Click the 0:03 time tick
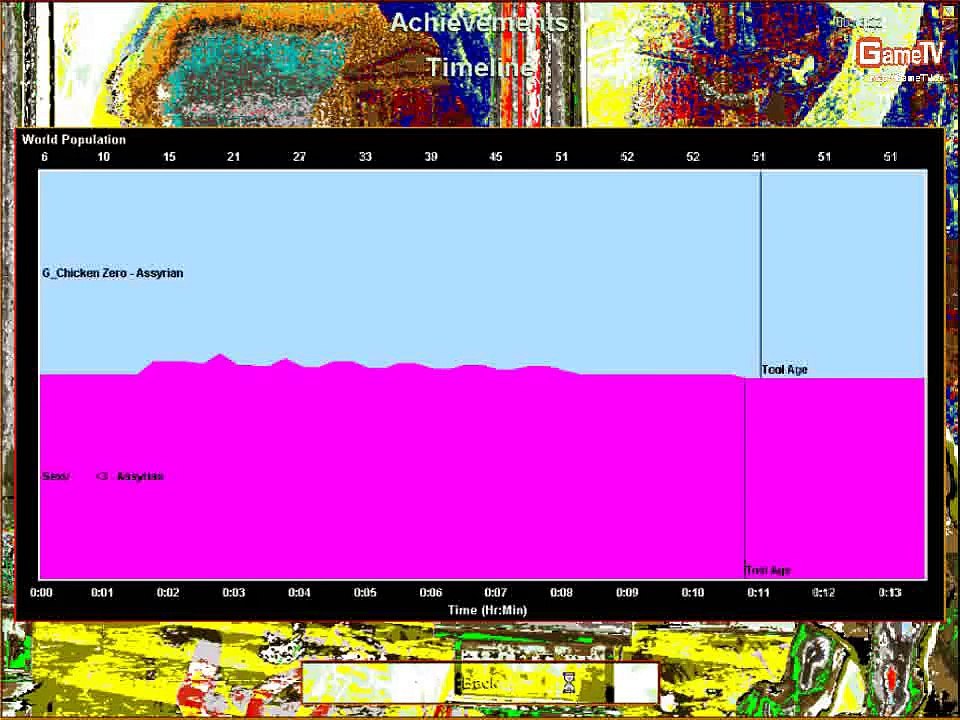 click(x=234, y=593)
